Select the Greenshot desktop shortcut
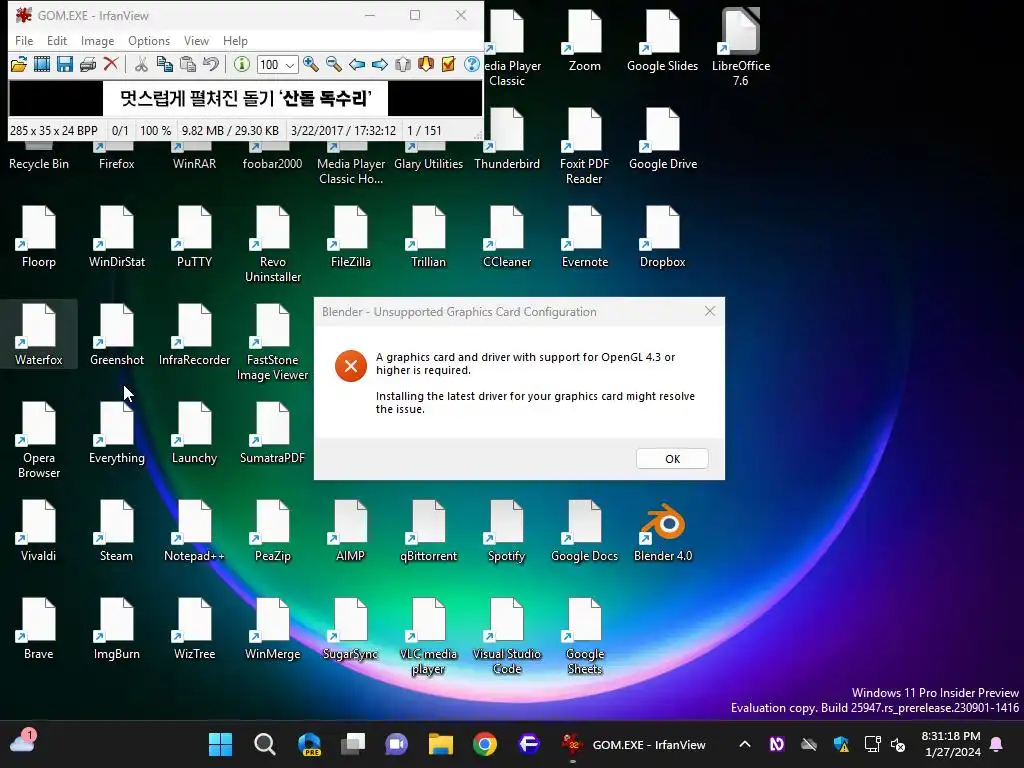This screenshot has width=1024, height=768. 117,334
